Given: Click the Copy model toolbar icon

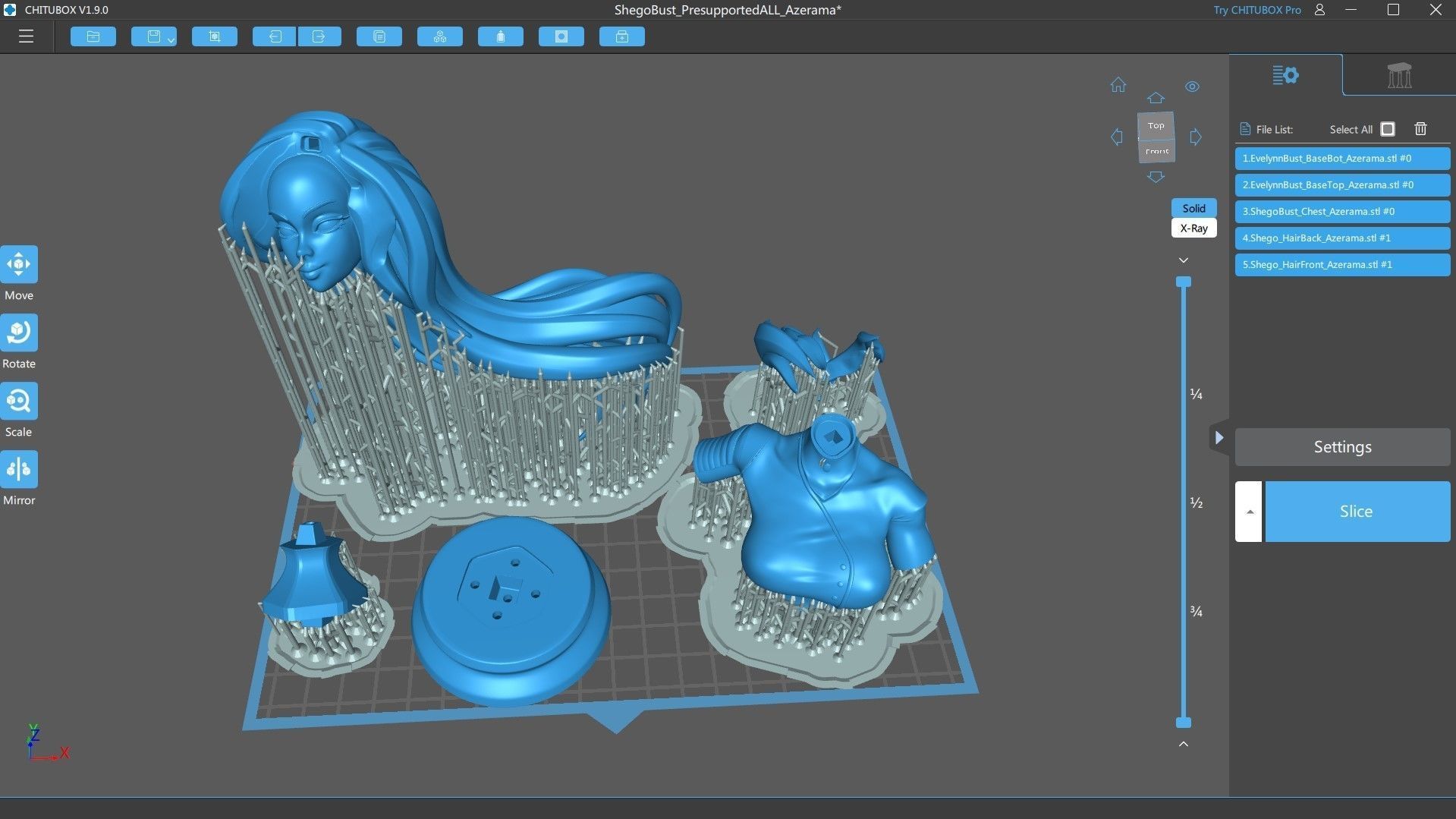Looking at the screenshot, I should [x=379, y=36].
